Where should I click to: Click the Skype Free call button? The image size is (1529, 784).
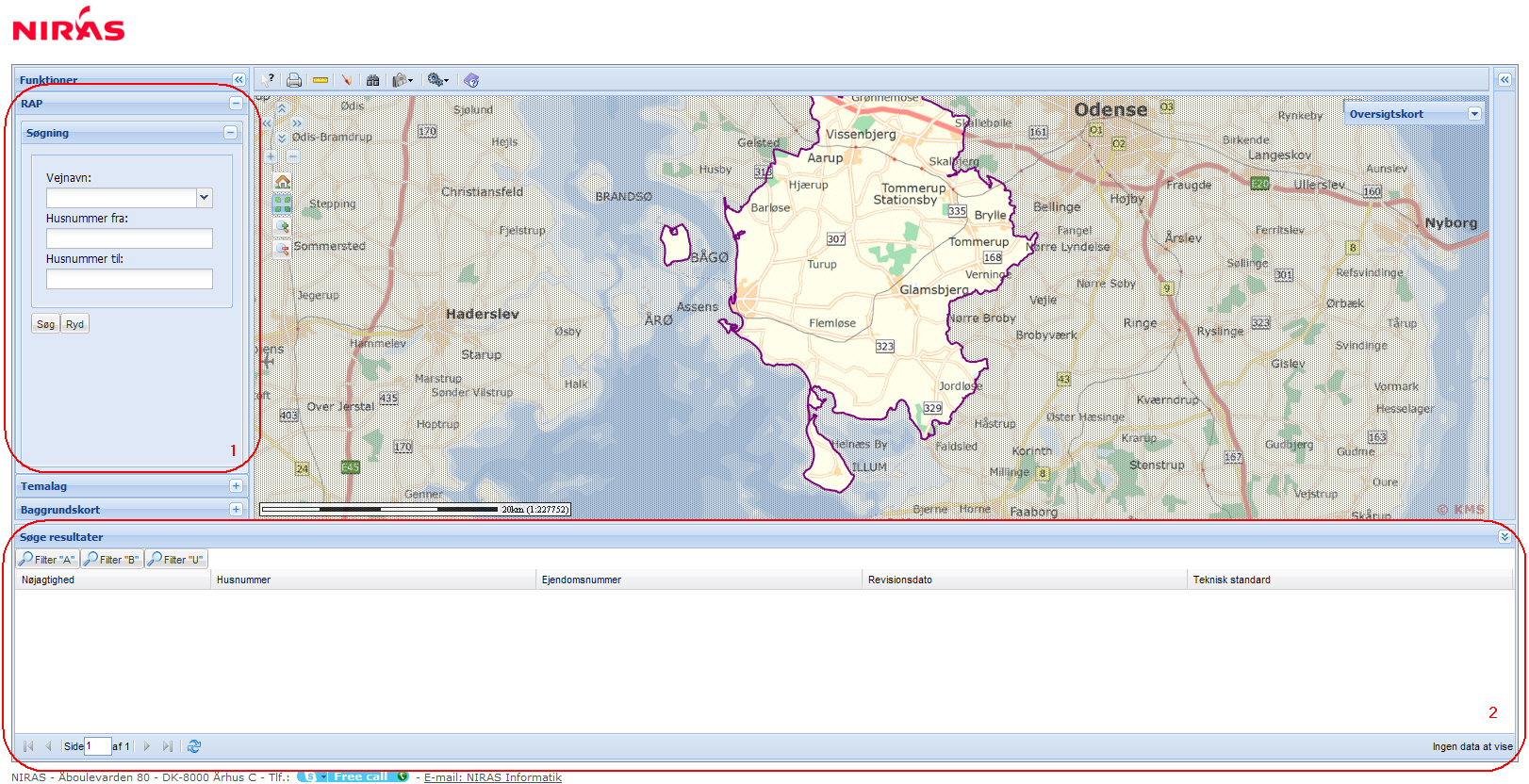point(353,776)
